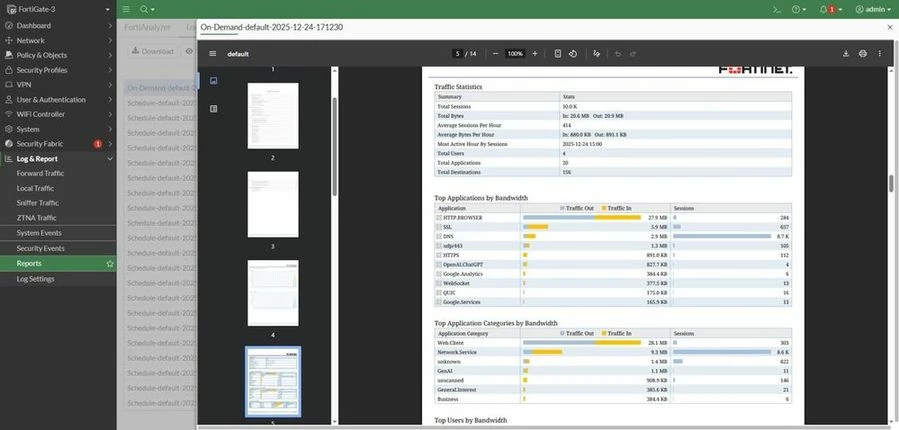Close the On-Demand report preview panel
This screenshot has height=430, width=899.
(890, 27)
